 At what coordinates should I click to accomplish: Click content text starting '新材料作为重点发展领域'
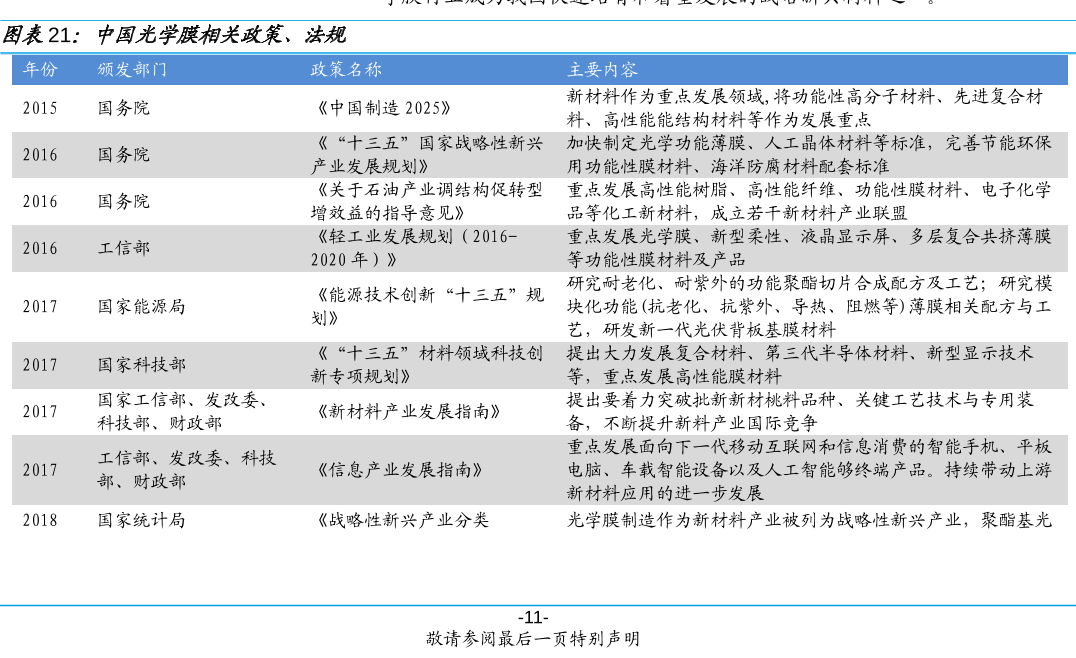pyautogui.click(x=805, y=108)
